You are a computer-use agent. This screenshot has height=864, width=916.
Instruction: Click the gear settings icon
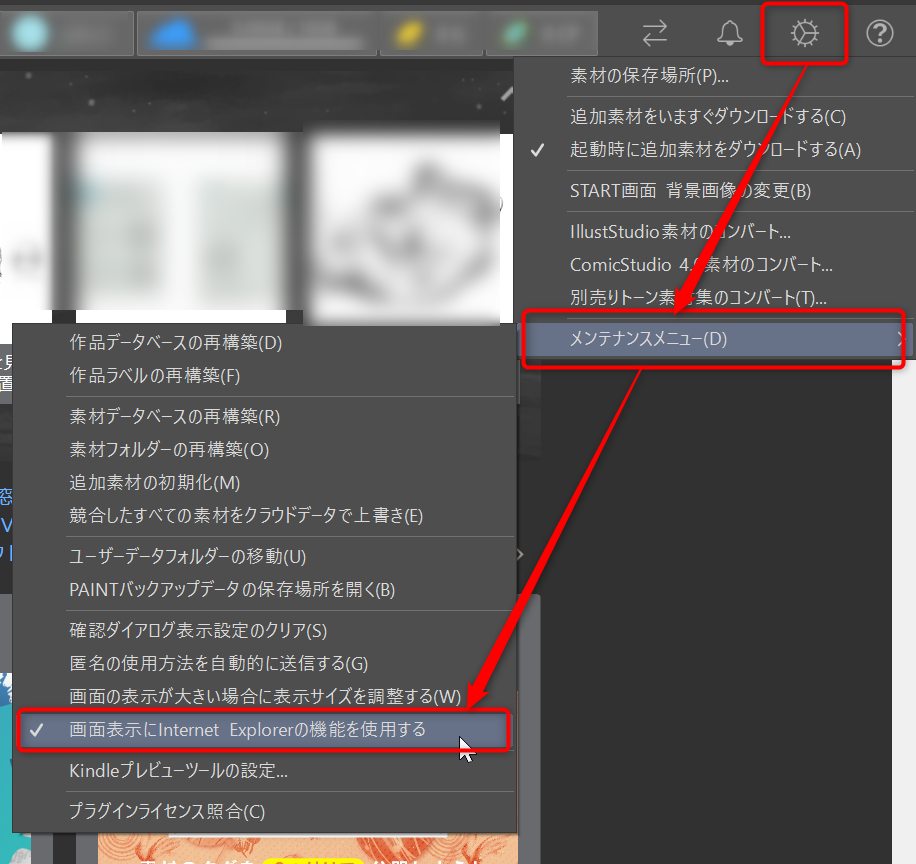coord(804,34)
